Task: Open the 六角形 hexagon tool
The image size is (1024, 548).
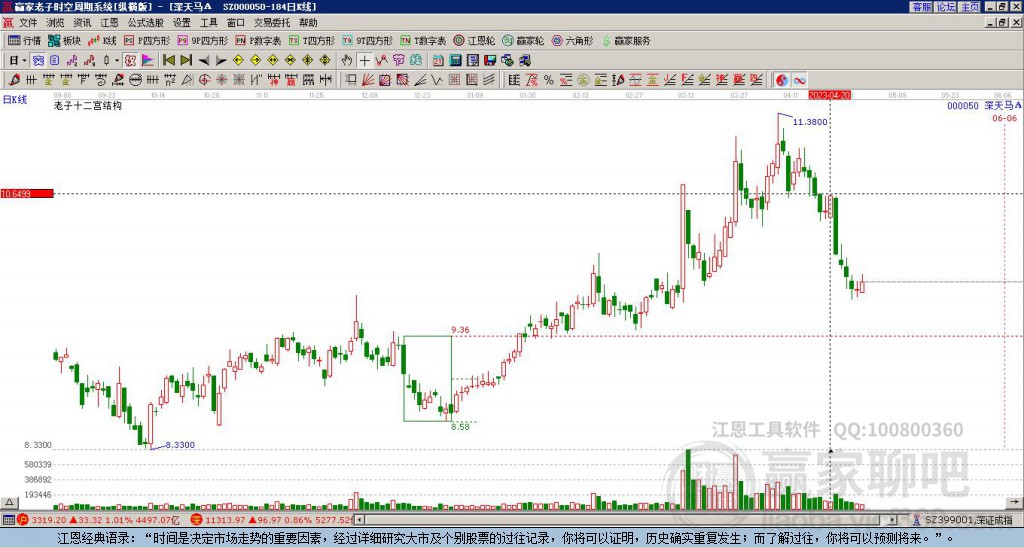Action: (572, 40)
